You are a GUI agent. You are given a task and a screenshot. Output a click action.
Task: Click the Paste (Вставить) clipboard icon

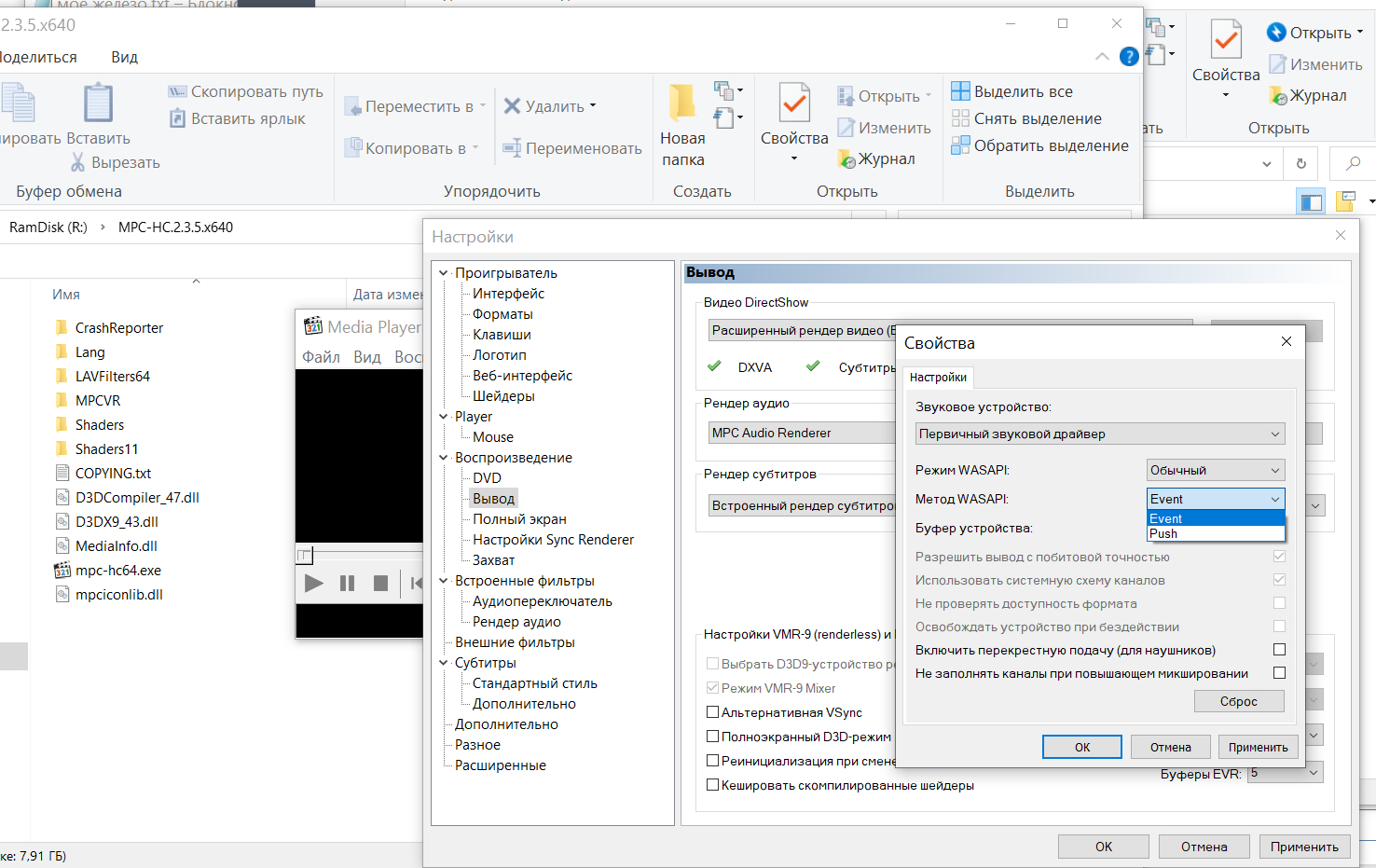(x=98, y=103)
